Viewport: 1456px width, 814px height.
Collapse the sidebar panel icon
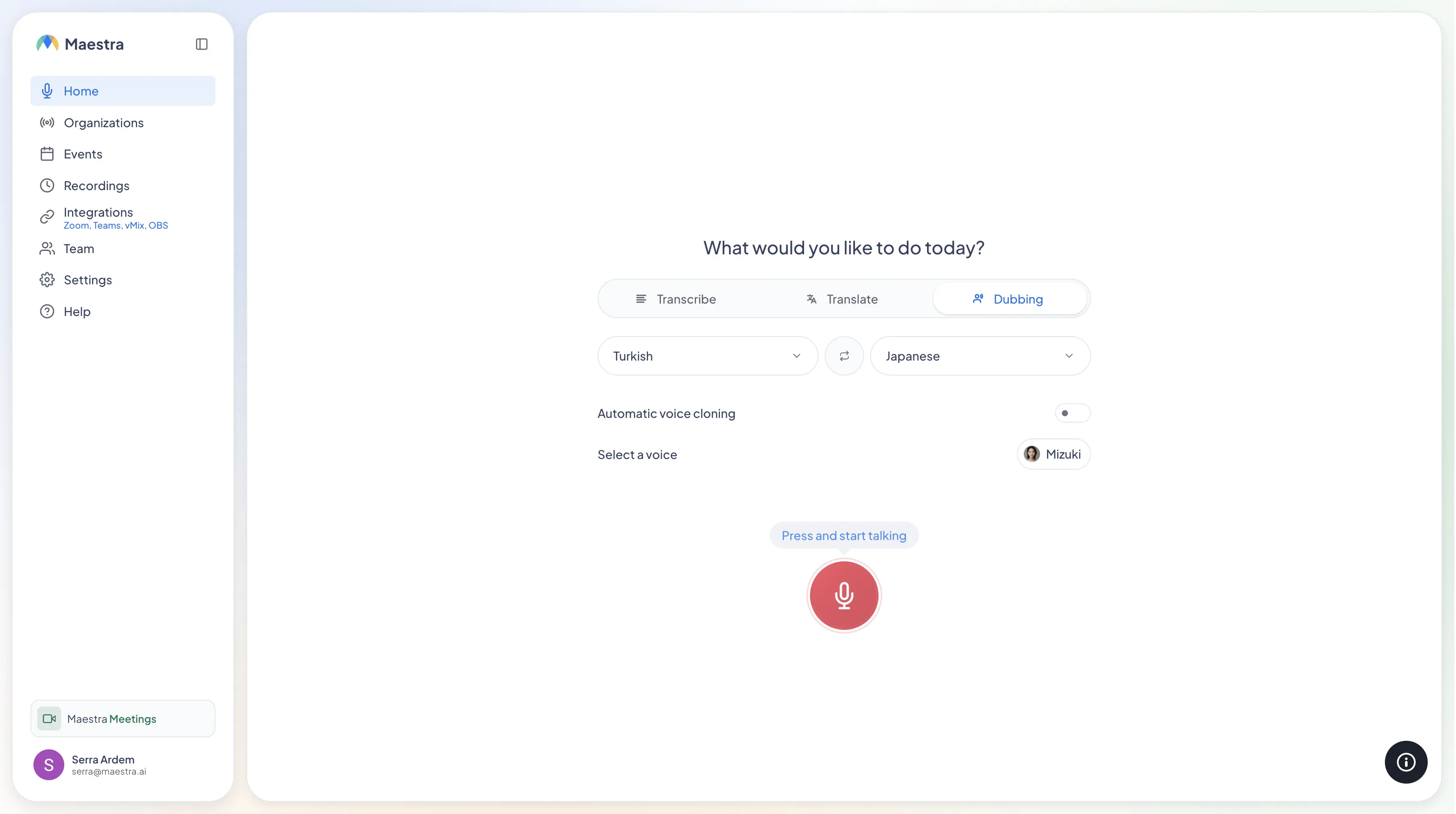coord(202,44)
